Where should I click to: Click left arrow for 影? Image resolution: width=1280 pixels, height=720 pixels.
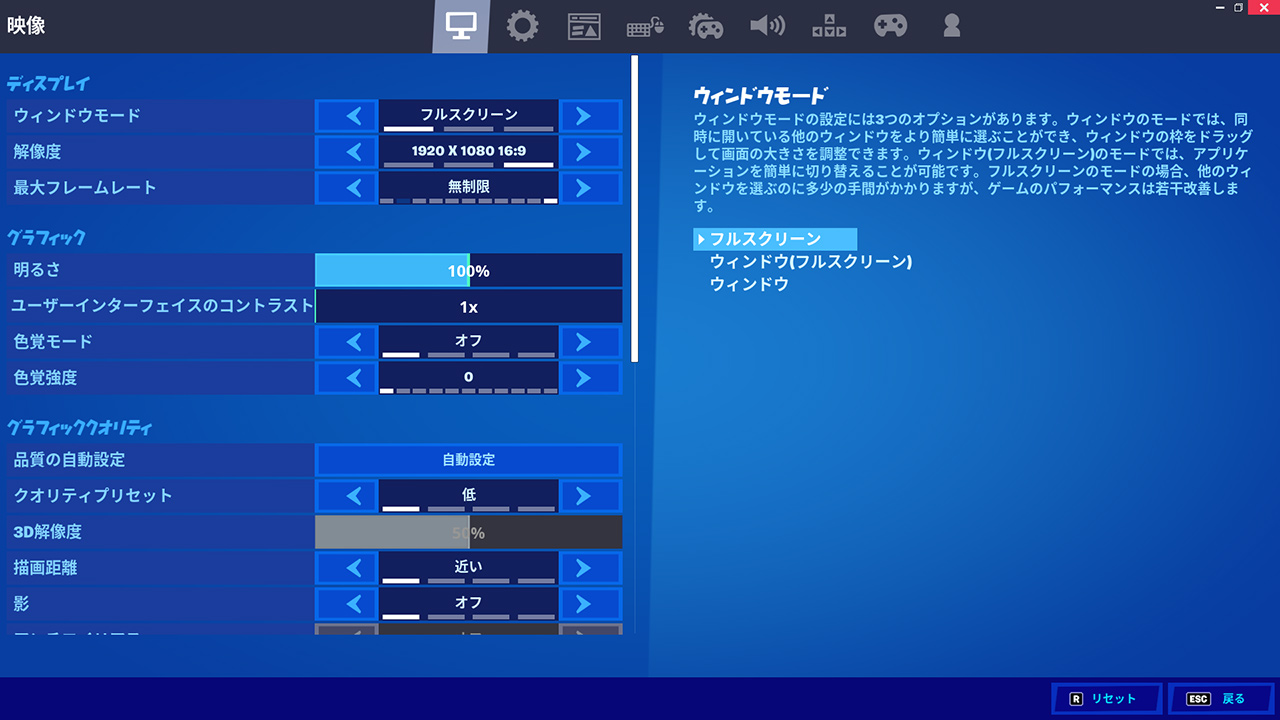(x=347, y=604)
